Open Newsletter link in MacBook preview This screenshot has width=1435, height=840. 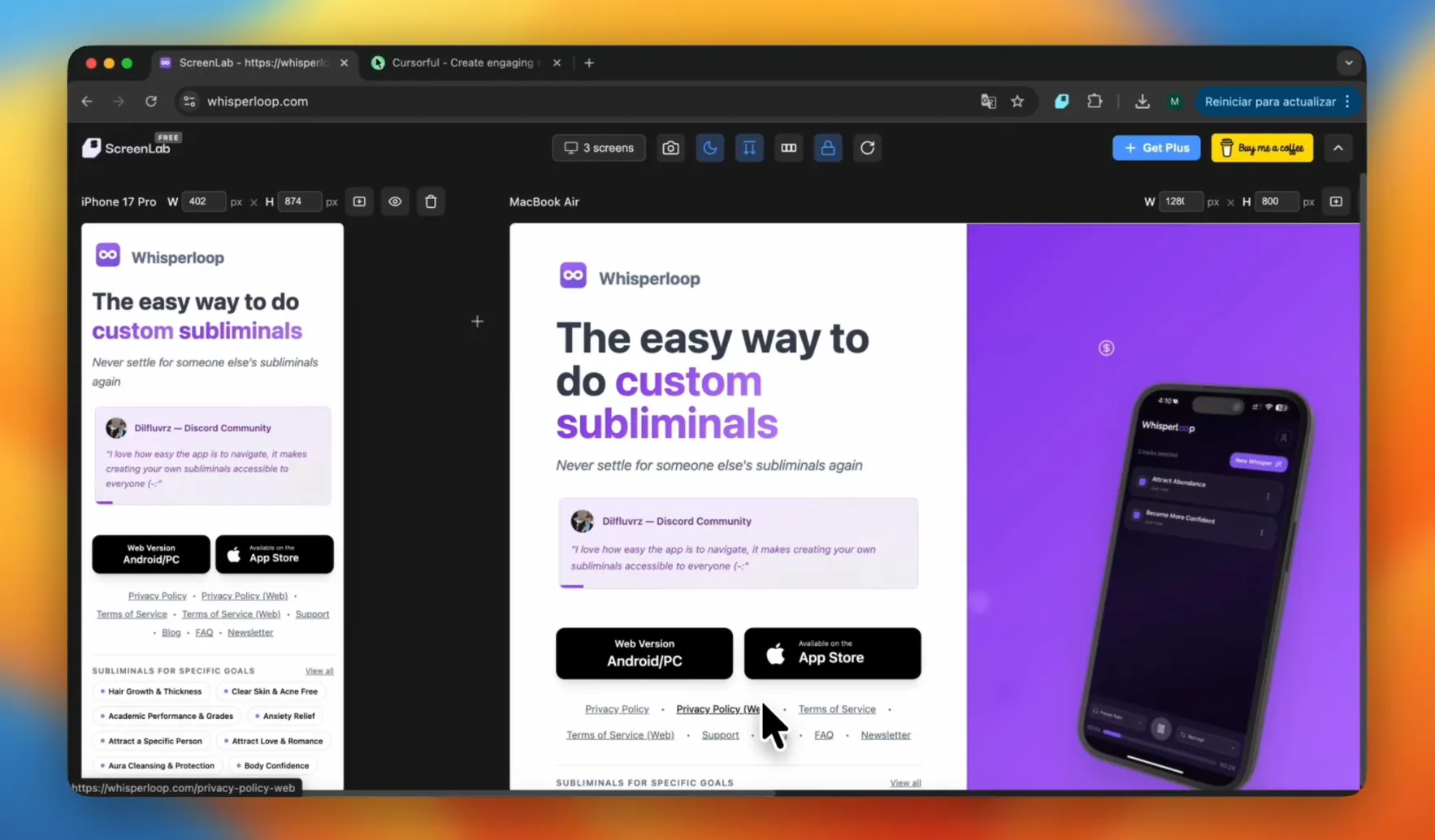point(886,735)
